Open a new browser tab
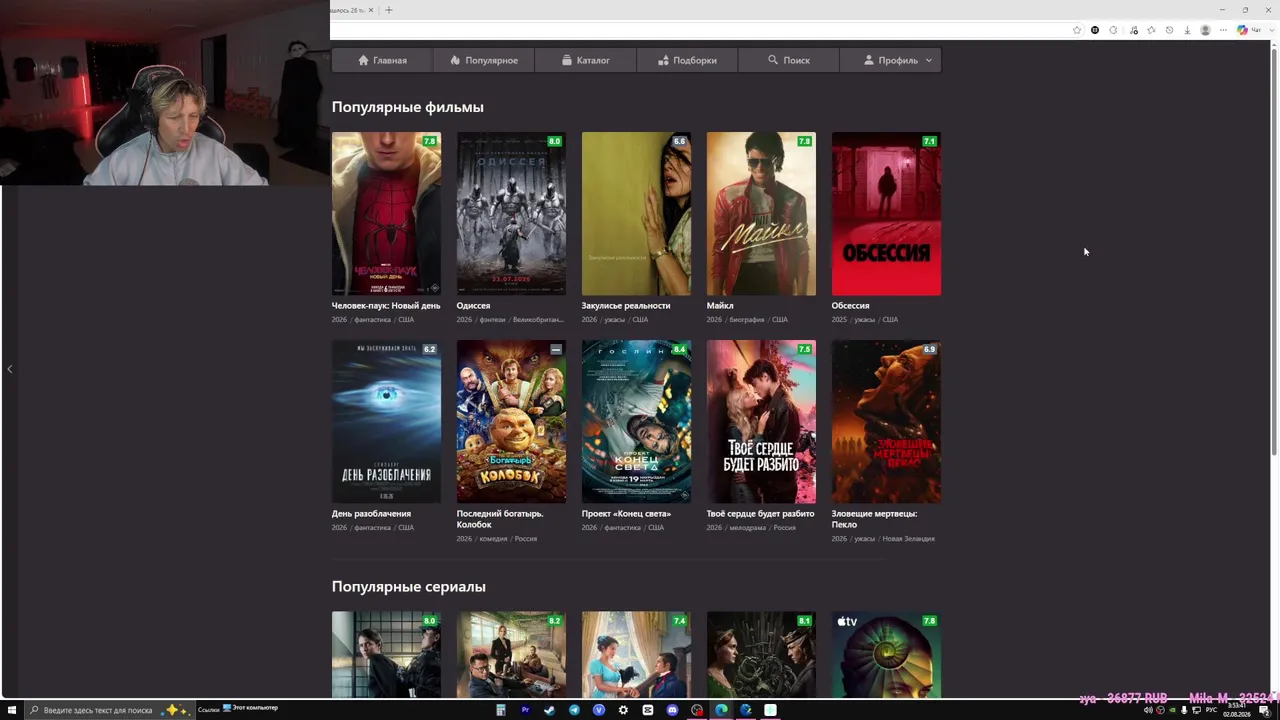The height and width of the screenshot is (720, 1280). (389, 10)
